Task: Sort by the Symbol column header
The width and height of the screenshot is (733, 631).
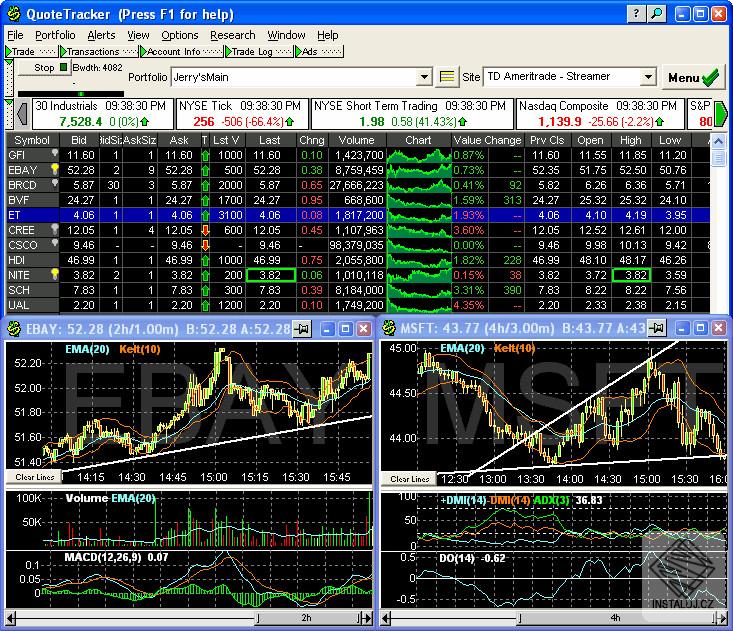Action: [x=32, y=140]
